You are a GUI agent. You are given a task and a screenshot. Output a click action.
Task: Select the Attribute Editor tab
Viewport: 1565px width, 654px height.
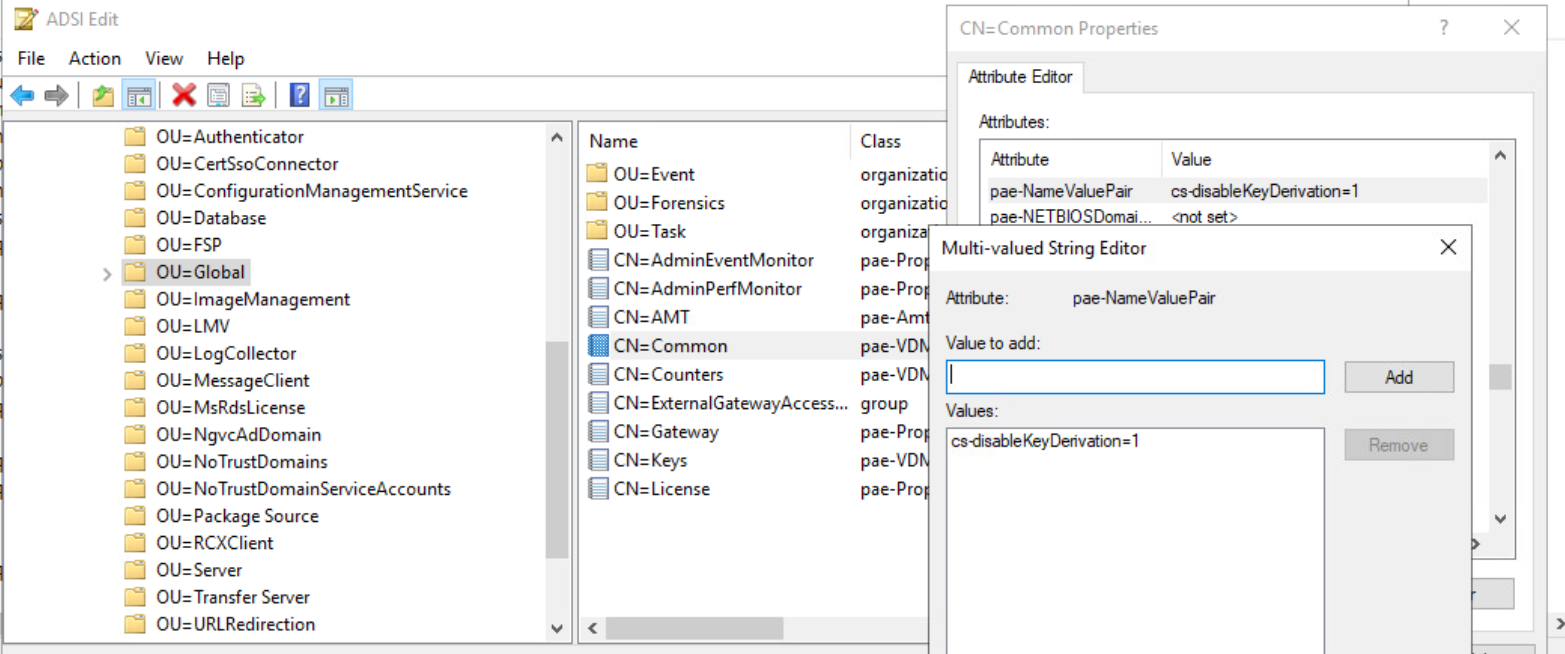tap(1020, 77)
